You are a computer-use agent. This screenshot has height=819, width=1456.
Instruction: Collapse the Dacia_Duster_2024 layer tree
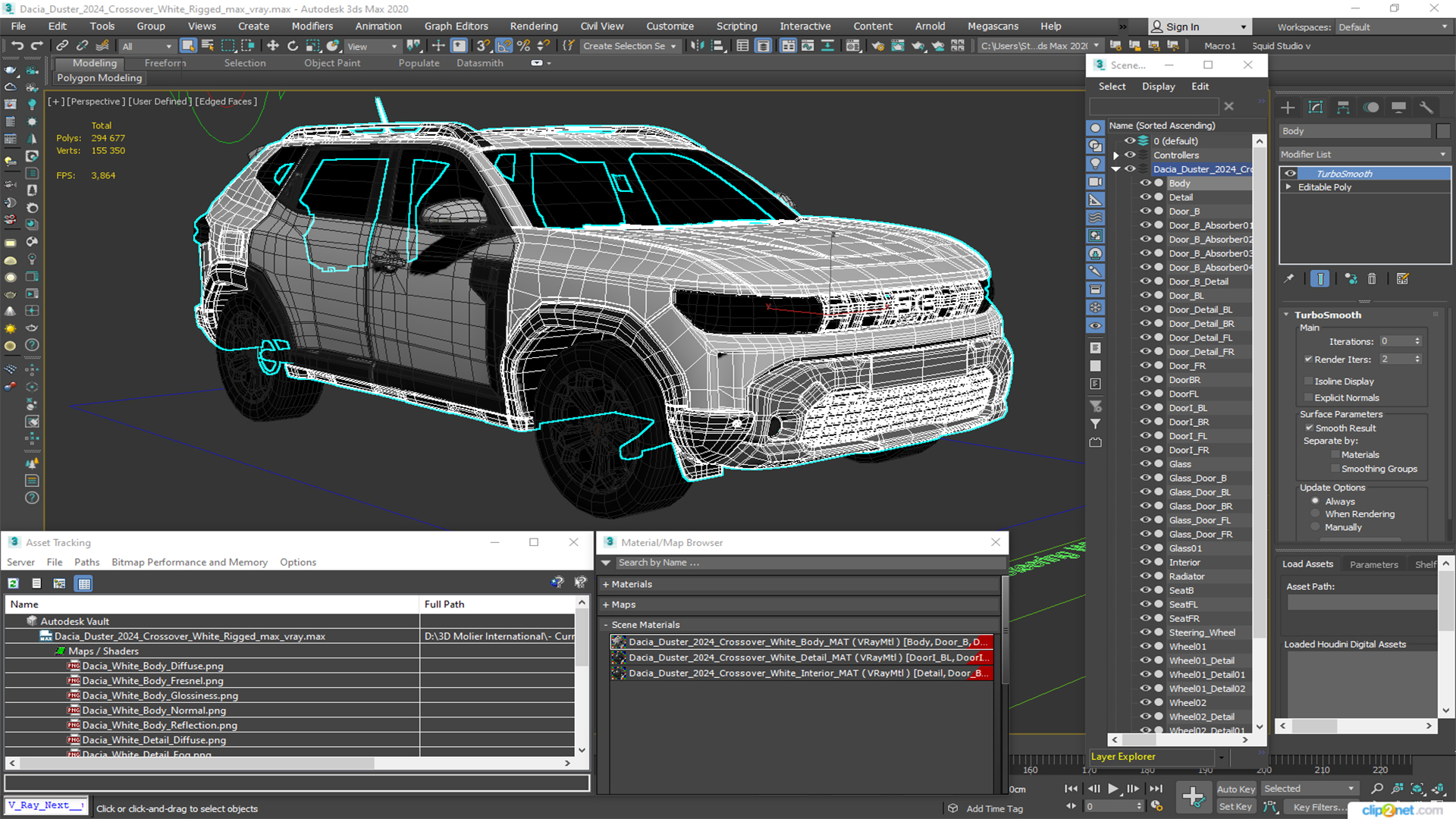1116,169
